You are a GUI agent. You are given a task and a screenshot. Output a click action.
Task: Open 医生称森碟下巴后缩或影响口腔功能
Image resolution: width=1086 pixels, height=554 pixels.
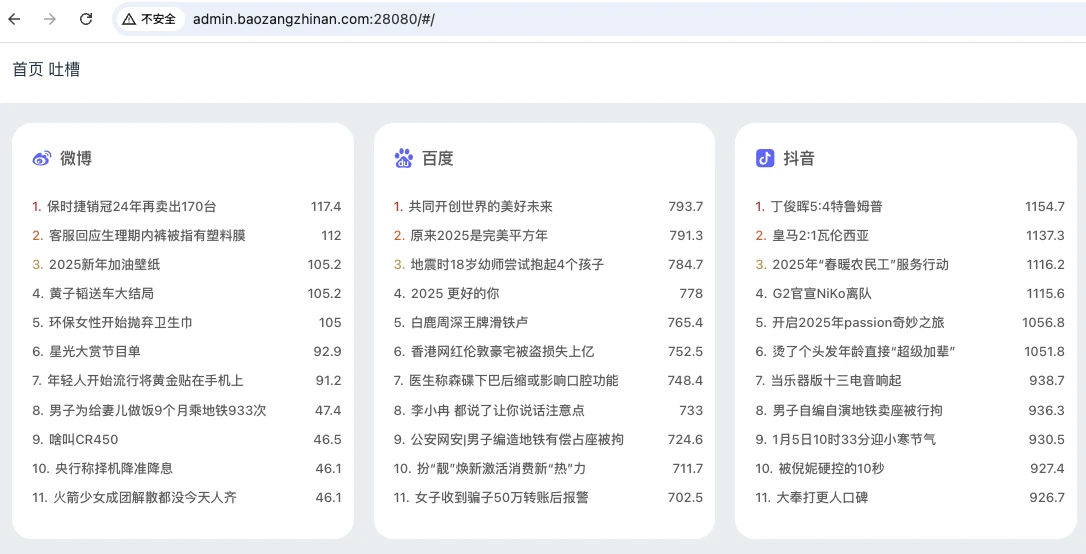(514, 381)
